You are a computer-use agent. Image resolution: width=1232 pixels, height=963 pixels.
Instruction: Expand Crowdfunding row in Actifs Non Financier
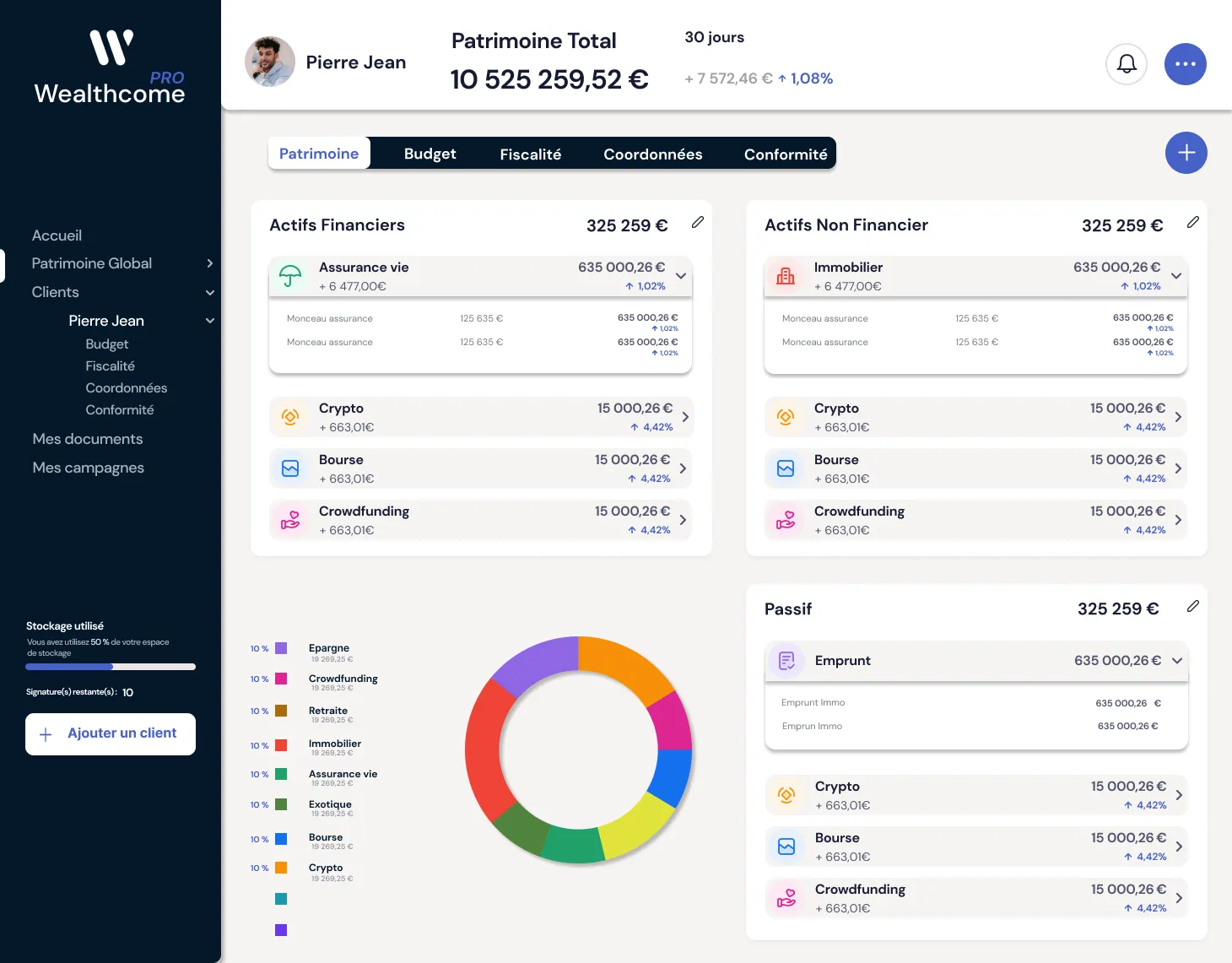[x=1178, y=520]
